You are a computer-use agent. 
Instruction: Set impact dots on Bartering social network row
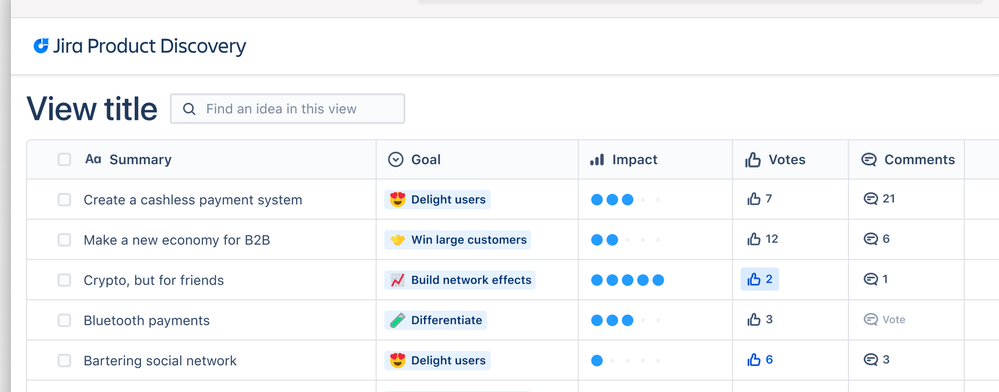pyautogui.click(x=628, y=360)
